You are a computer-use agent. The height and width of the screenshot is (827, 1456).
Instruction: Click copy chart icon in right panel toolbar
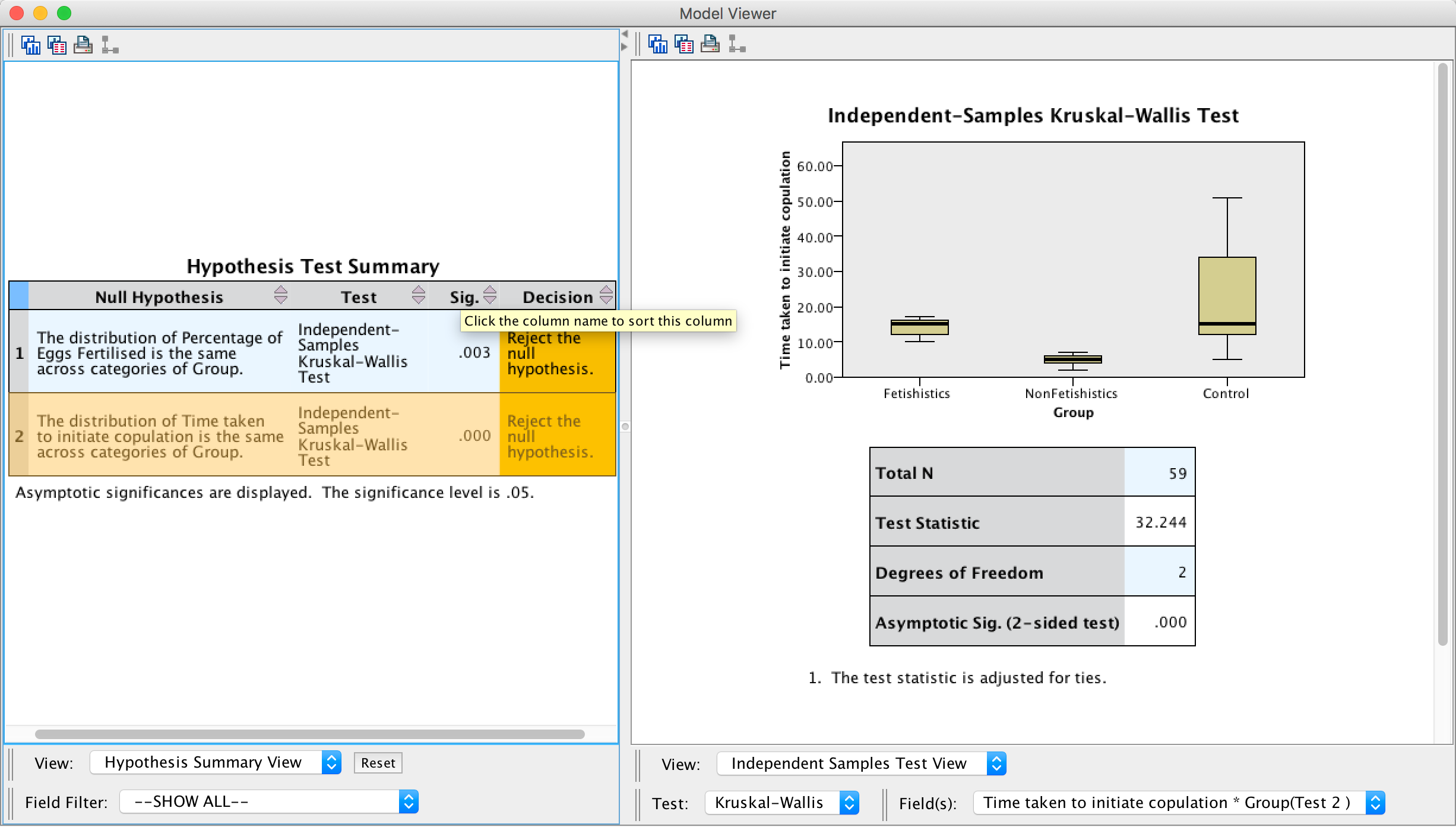point(657,44)
